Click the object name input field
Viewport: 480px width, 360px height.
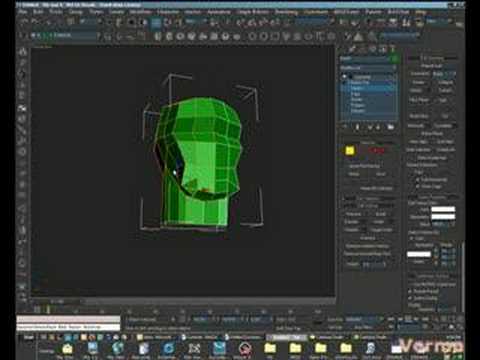pyautogui.click(x=364, y=59)
